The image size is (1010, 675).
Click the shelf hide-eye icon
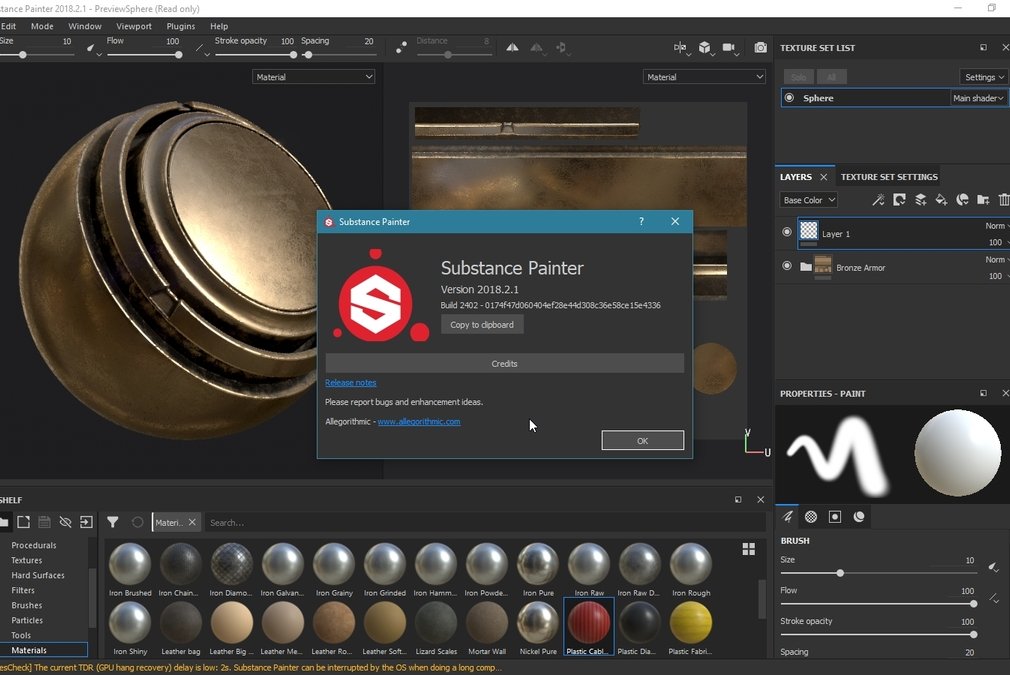click(x=65, y=522)
